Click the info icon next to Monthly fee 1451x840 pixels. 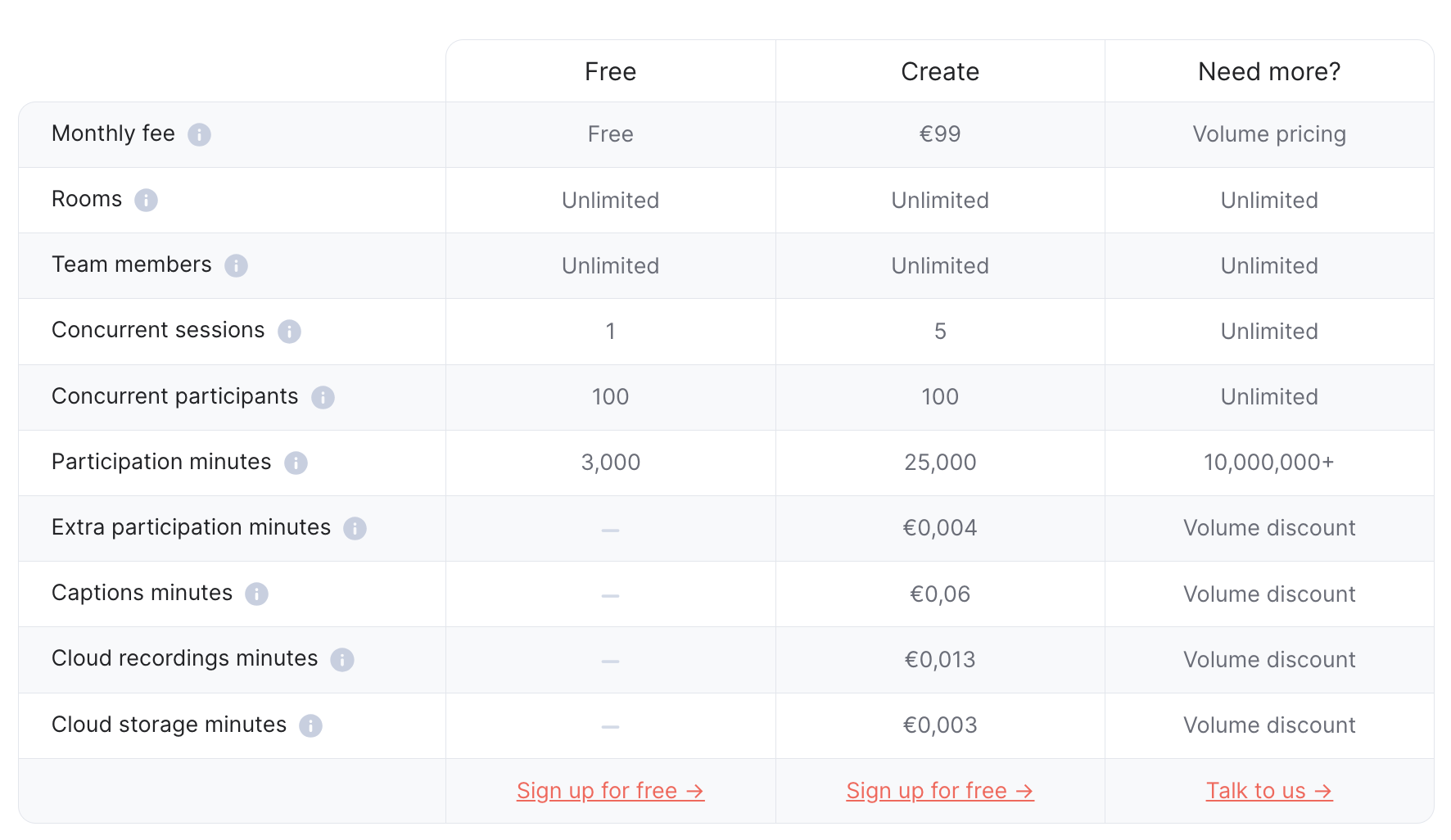tap(199, 134)
